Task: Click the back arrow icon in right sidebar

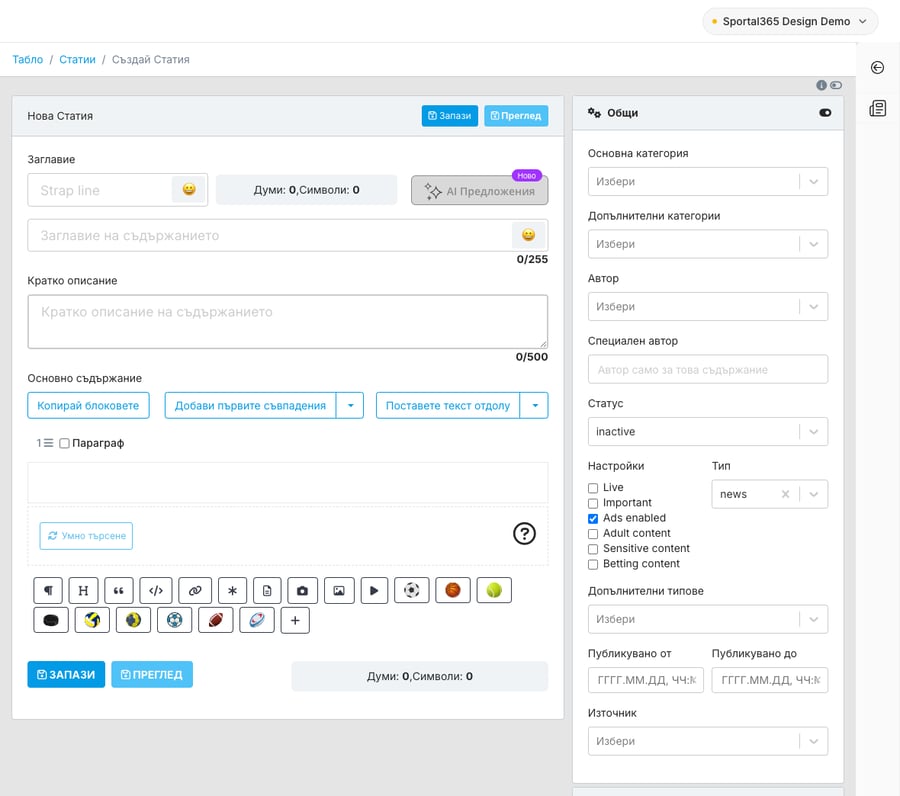Action: (x=877, y=68)
